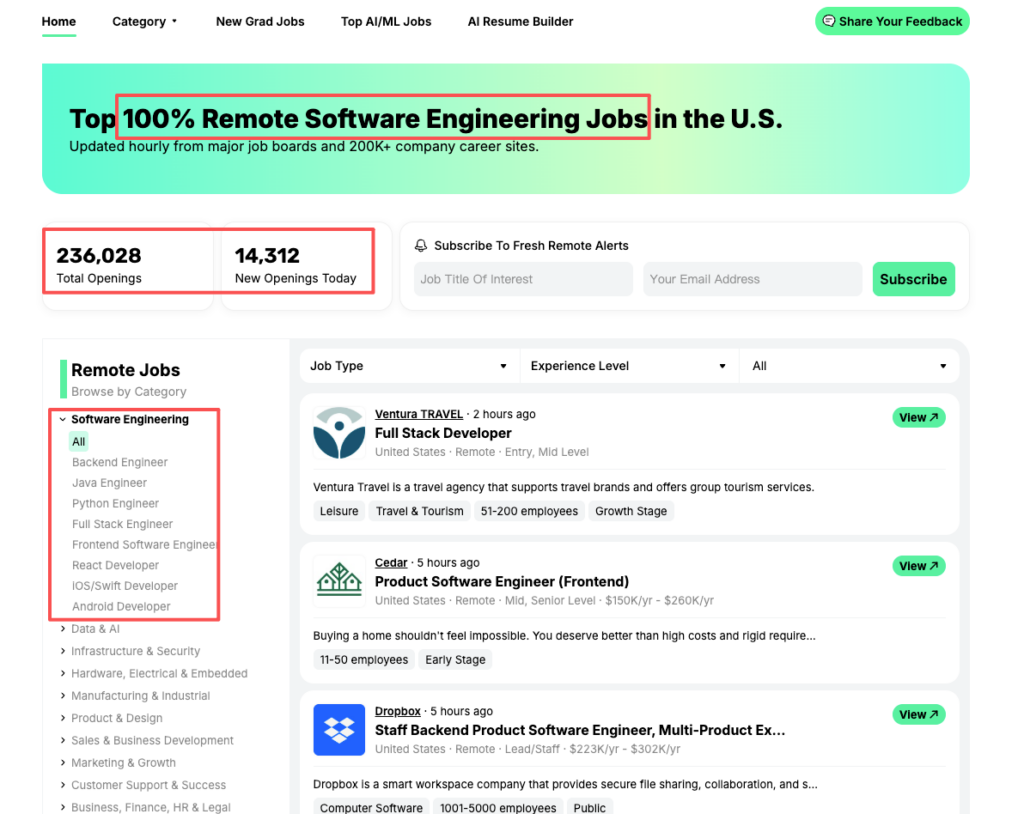Click the Job Title Of Interest input field
This screenshot has height=814, width=1024.
tap(522, 279)
